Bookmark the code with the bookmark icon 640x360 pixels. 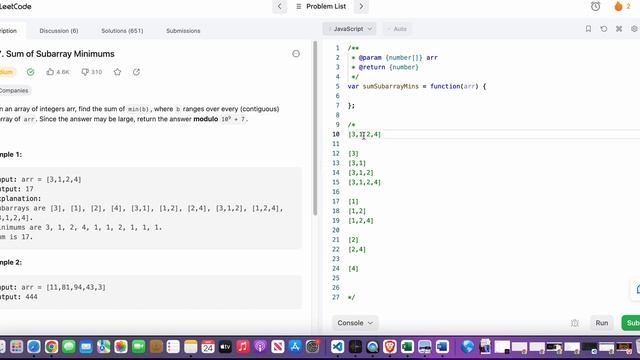pyautogui.click(x=588, y=29)
